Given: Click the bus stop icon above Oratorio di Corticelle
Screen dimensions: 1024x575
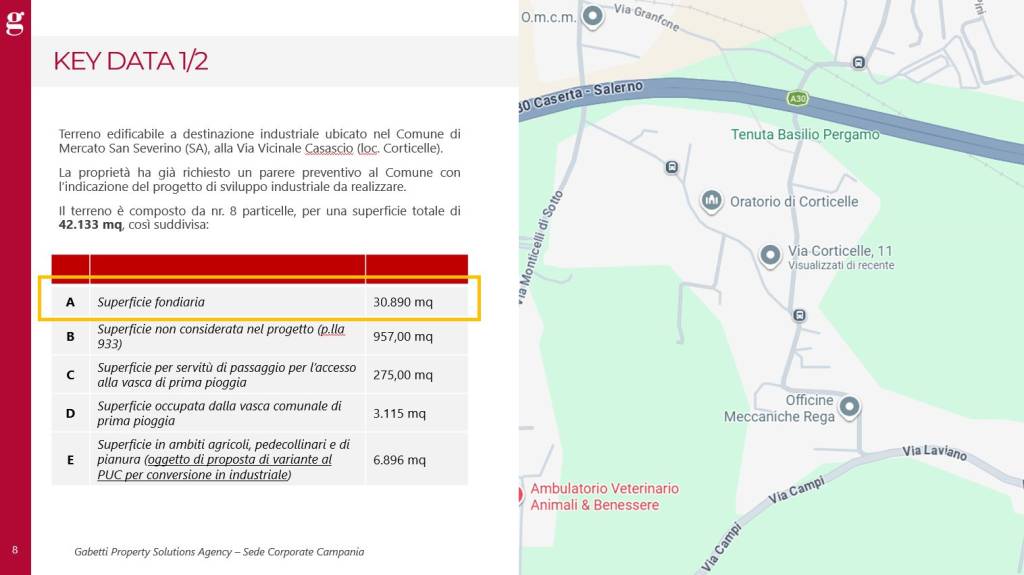Looking at the screenshot, I should [x=671, y=167].
